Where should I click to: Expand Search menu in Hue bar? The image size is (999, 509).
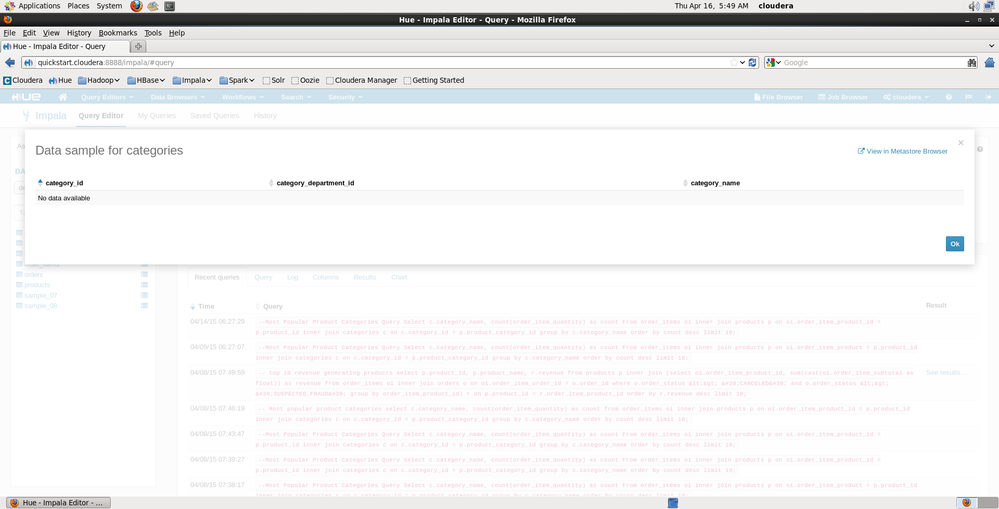[296, 97]
